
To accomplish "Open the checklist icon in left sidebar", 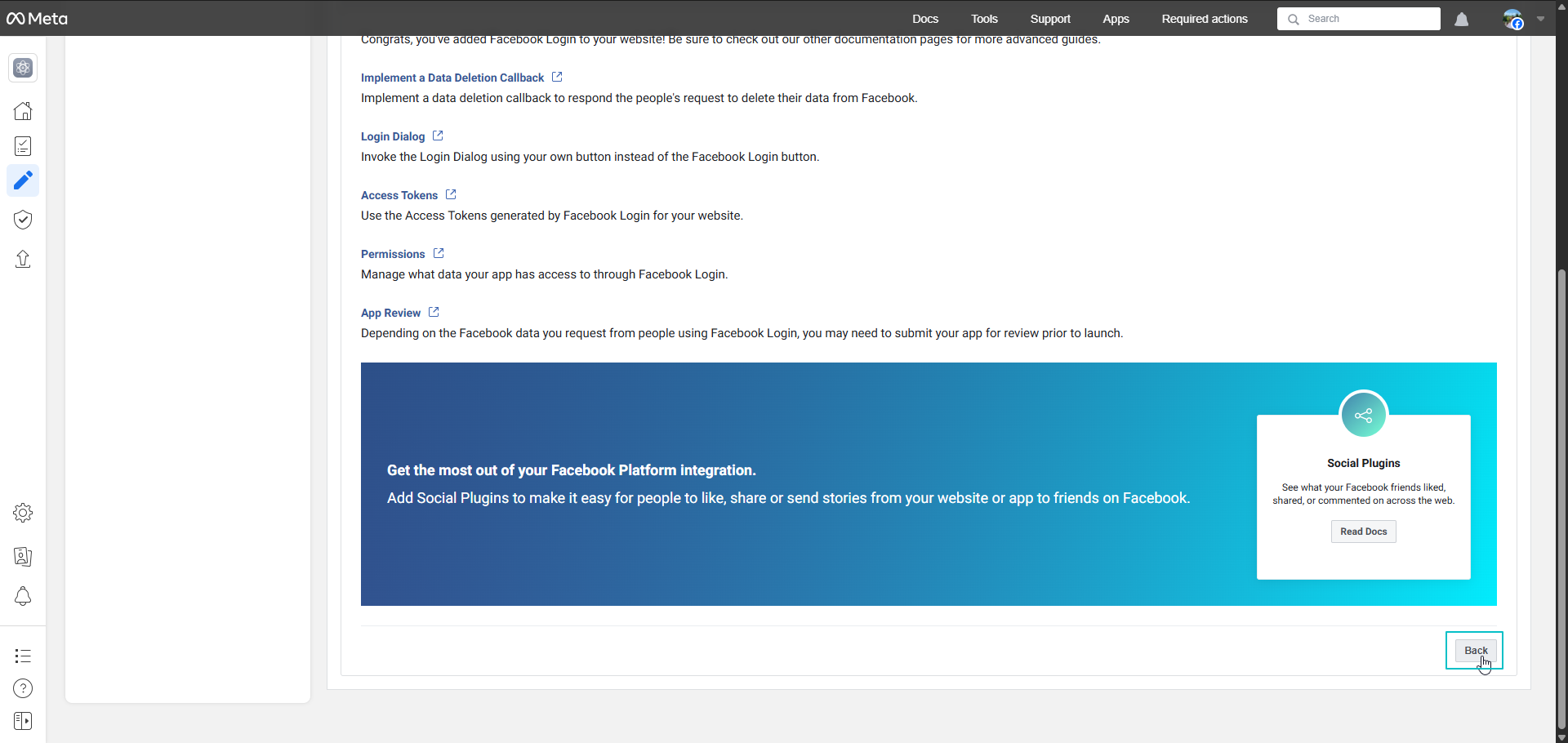I will [x=23, y=146].
